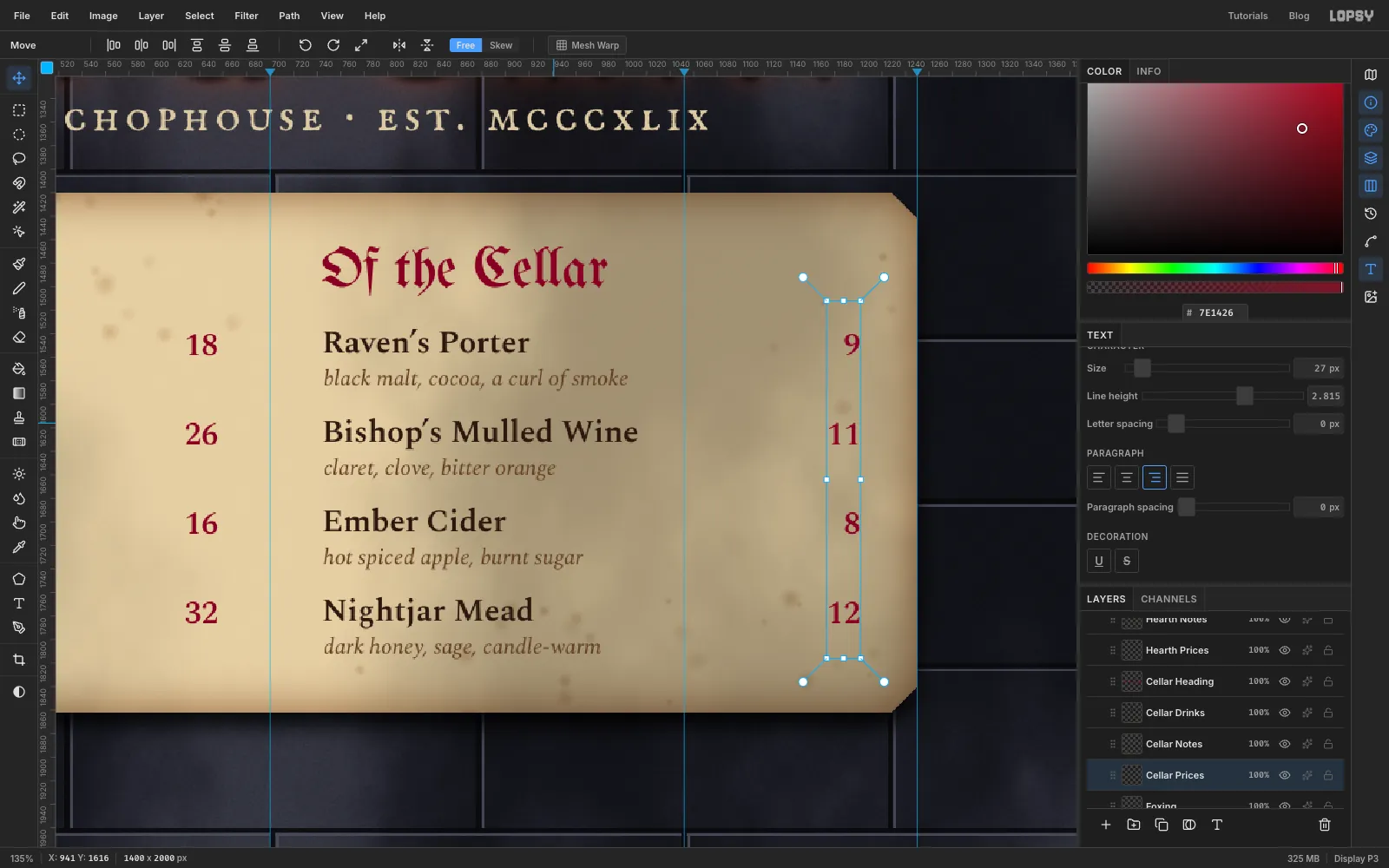Open the history panel icon

pos(1371,214)
